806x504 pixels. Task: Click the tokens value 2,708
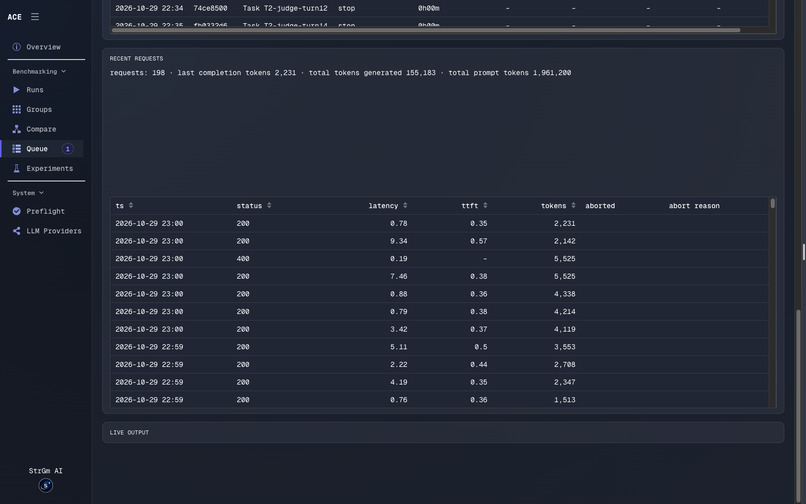[564, 365]
